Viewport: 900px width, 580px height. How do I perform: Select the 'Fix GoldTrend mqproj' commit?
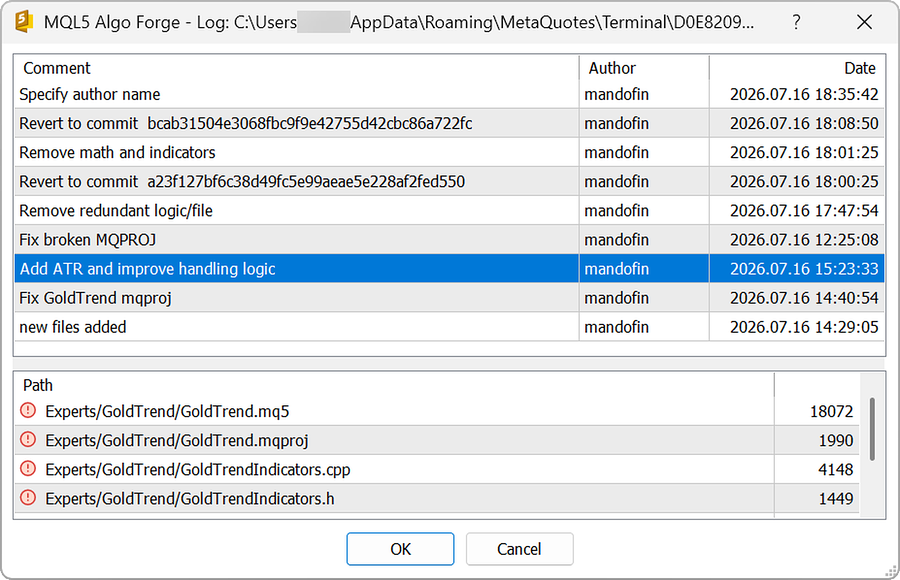click(x=449, y=298)
